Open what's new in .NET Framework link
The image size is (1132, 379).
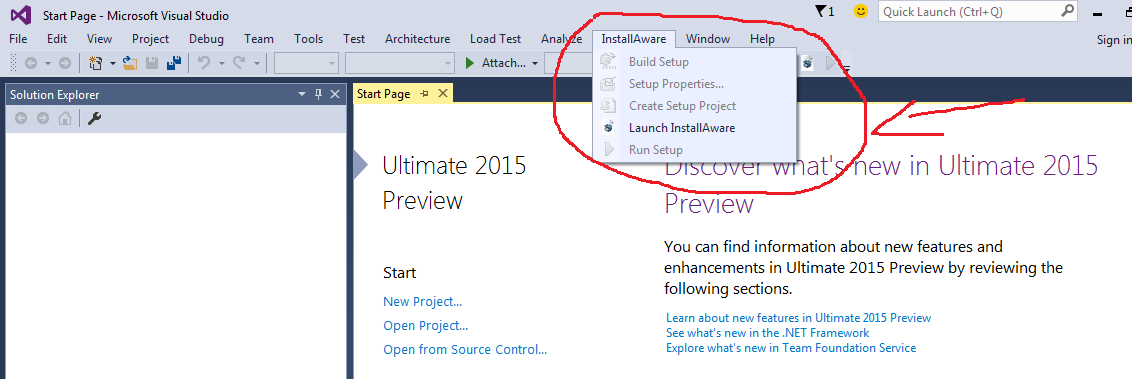[x=767, y=333]
